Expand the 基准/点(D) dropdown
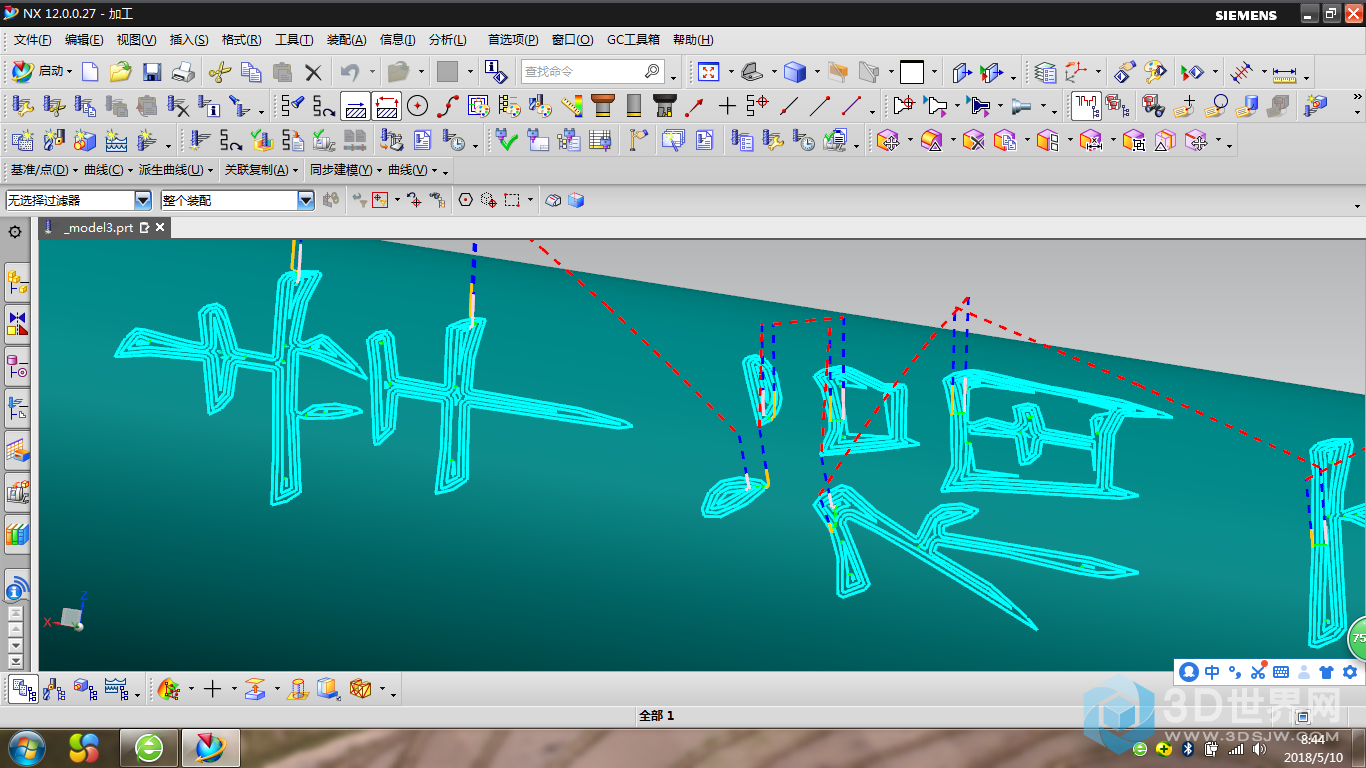This screenshot has height=768, width=1366. coord(42,170)
